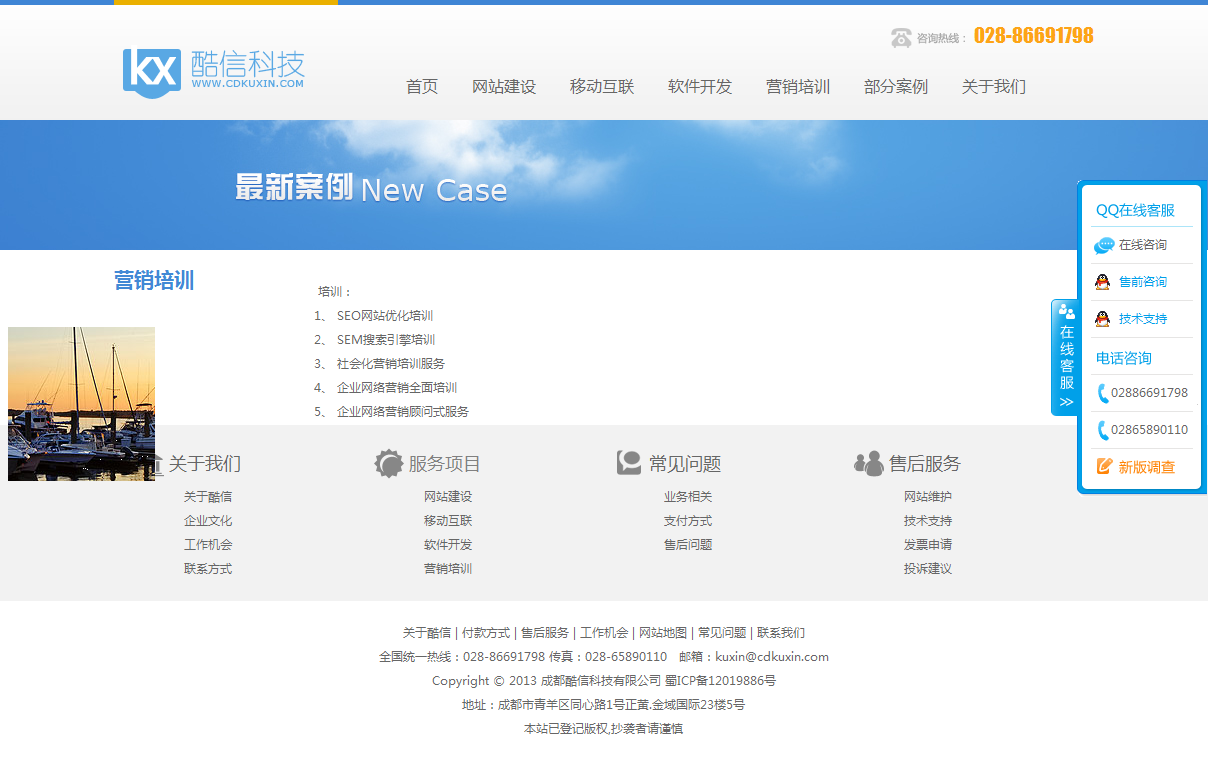Screen dimensions: 1208x761
Task: Open 发票申请 under 售后服务
Action: (928, 545)
